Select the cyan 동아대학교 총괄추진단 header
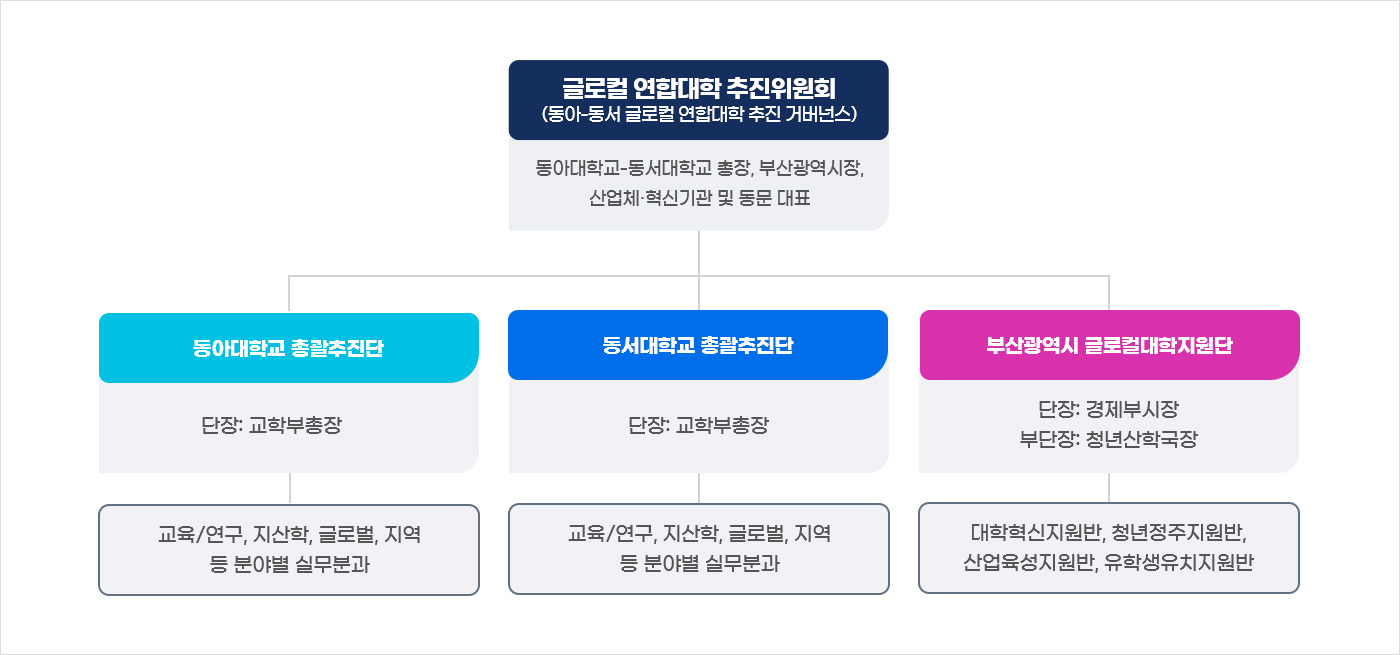 pos(288,348)
